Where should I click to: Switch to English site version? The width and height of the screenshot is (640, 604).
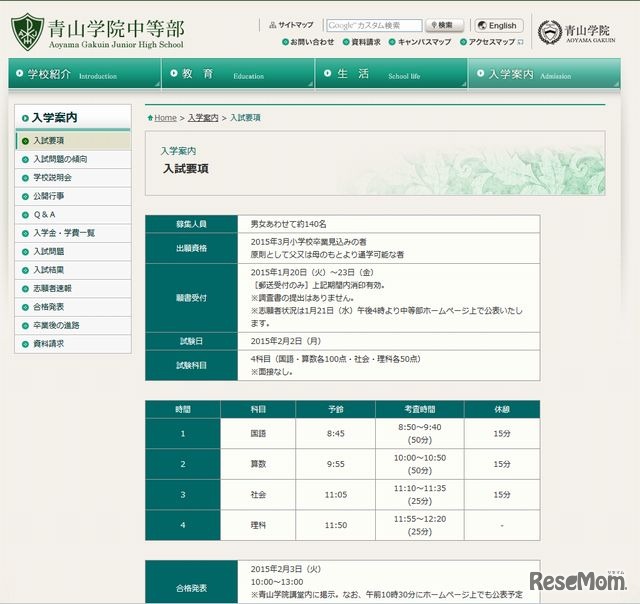pyautogui.click(x=499, y=25)
